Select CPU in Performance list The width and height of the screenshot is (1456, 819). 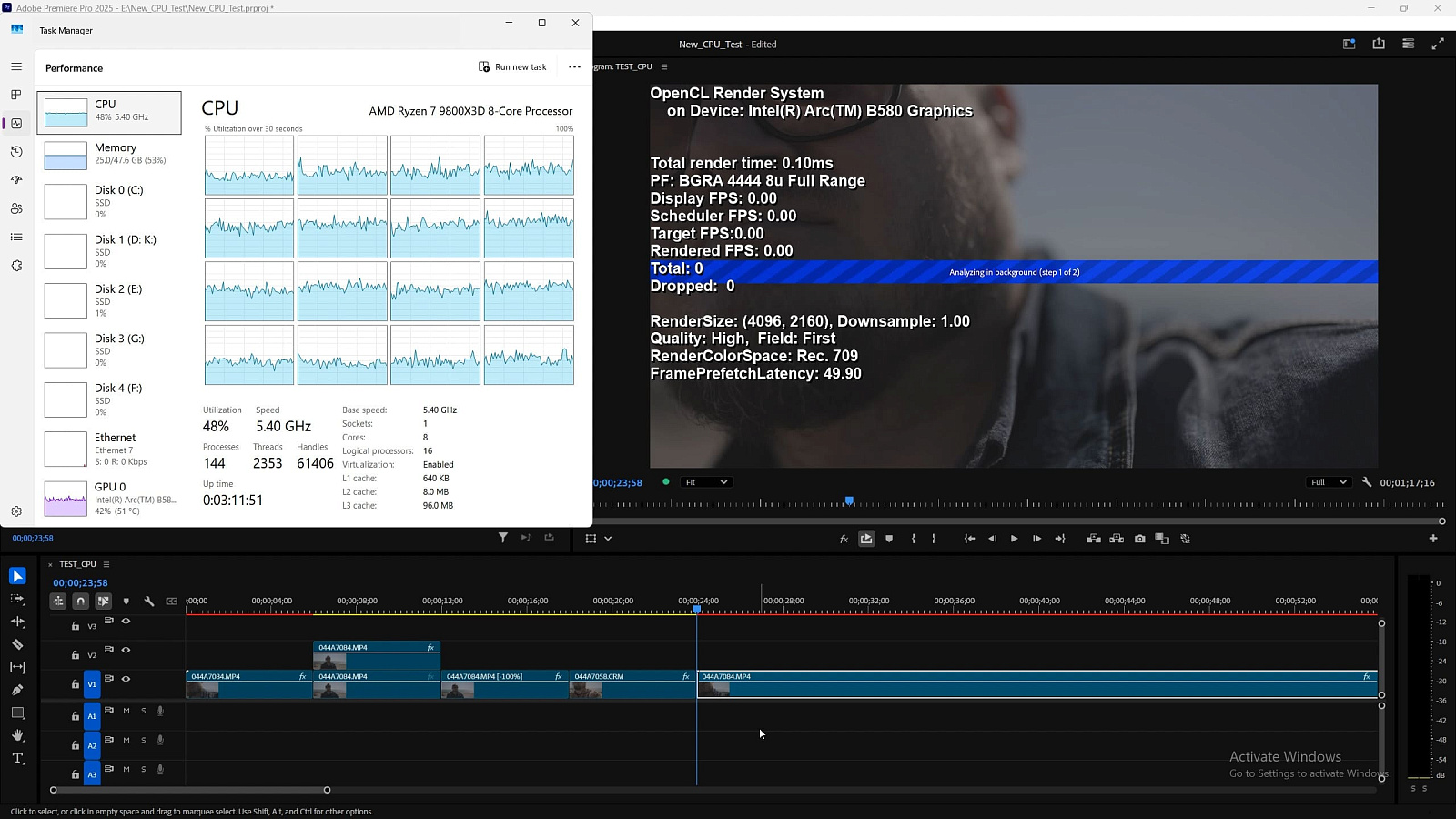(x=109, y=113)
